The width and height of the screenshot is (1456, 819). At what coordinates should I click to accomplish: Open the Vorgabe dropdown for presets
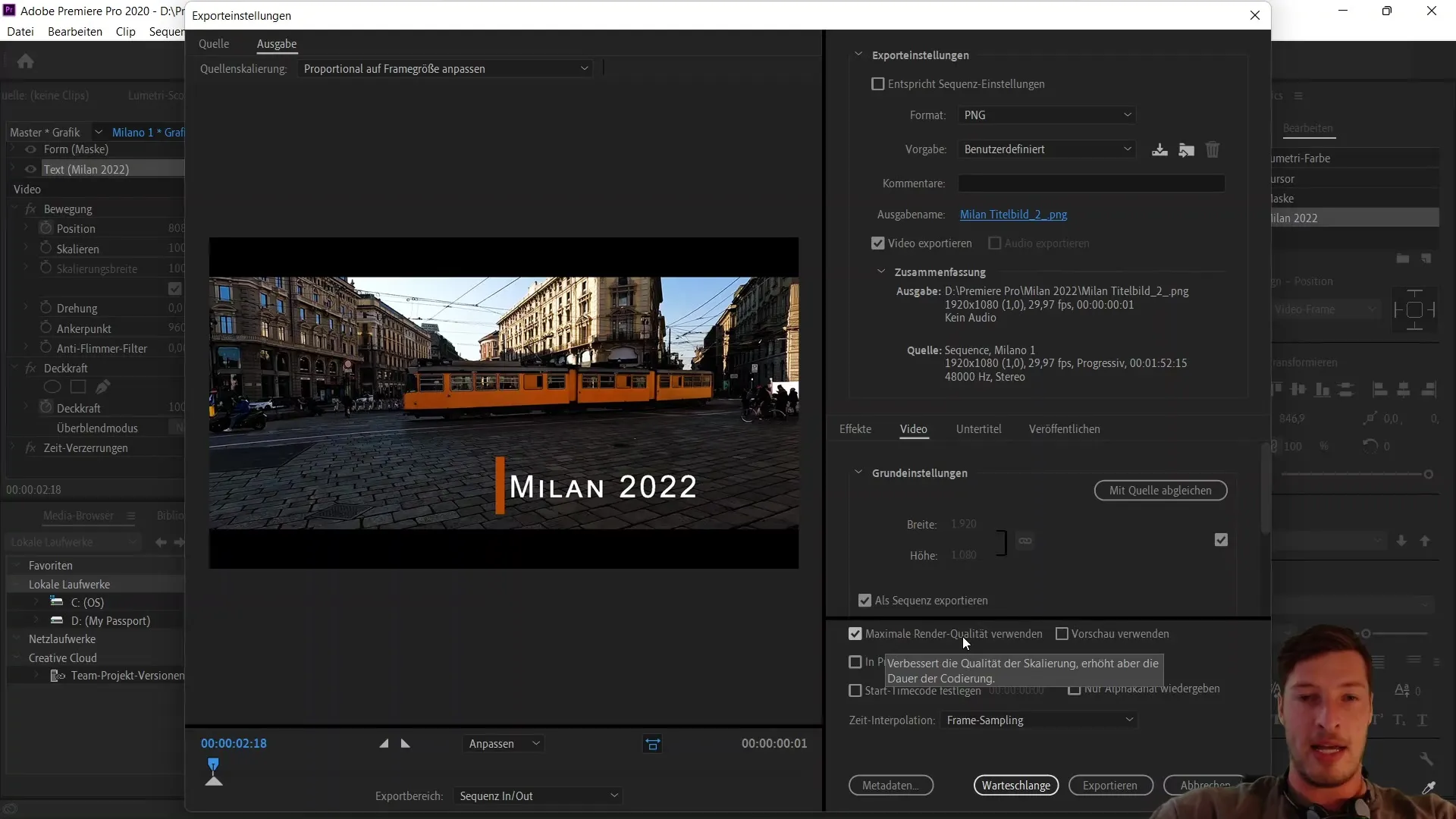coord(1046,149)
